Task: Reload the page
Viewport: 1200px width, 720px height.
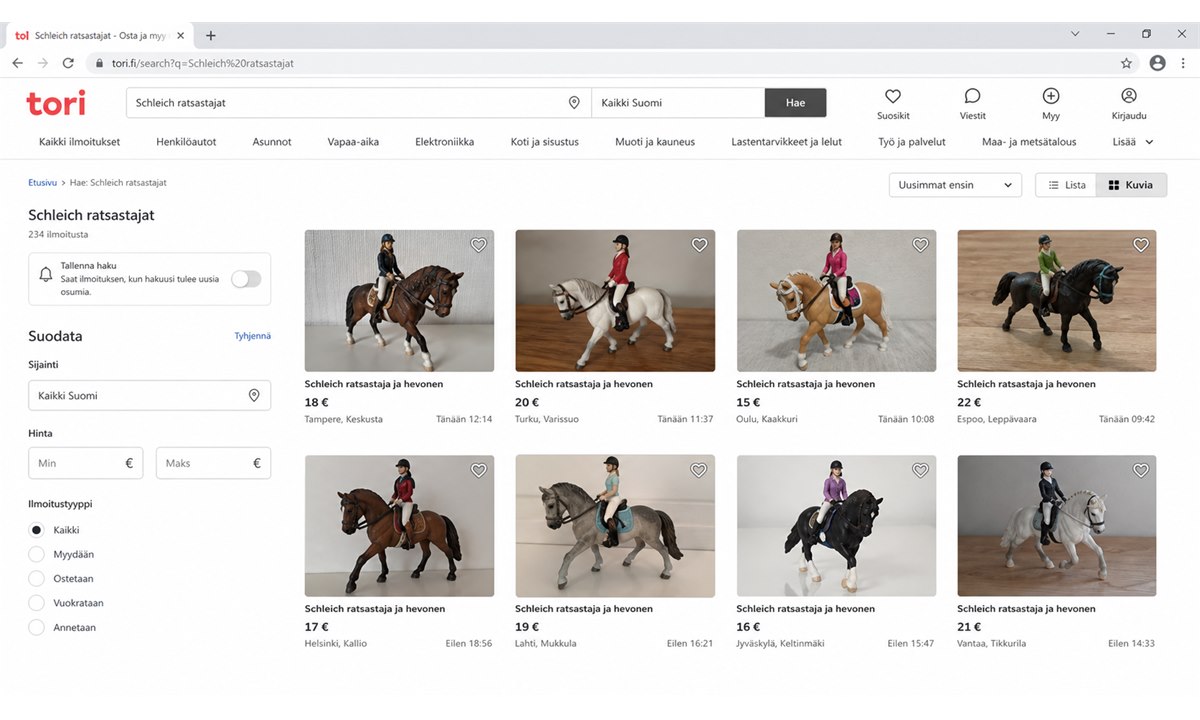Action: coord(68,63)
